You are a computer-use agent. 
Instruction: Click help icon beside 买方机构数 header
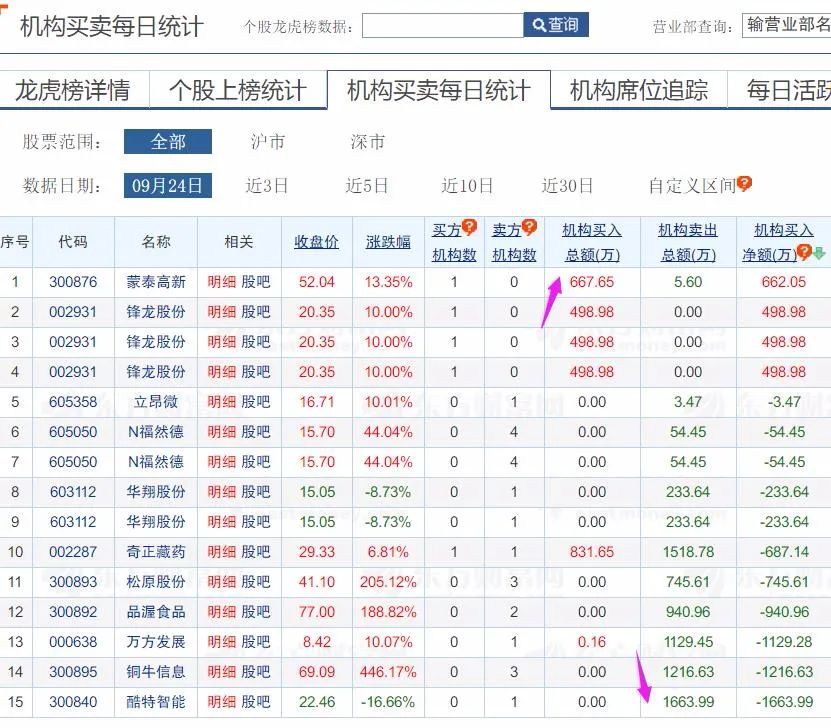(x=469, y=227)
